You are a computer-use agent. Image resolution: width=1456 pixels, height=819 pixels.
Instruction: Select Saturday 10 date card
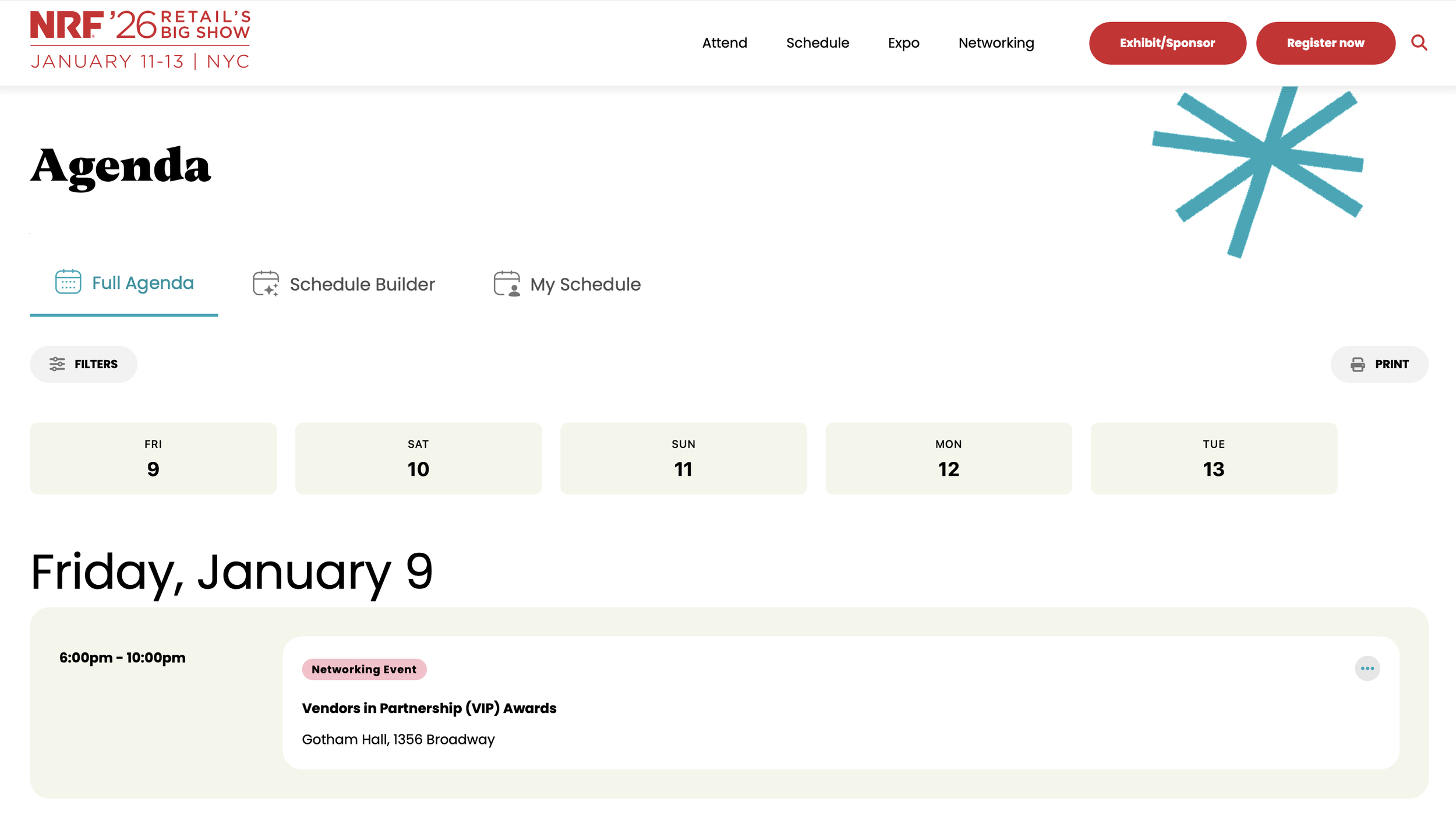[418, 458]
